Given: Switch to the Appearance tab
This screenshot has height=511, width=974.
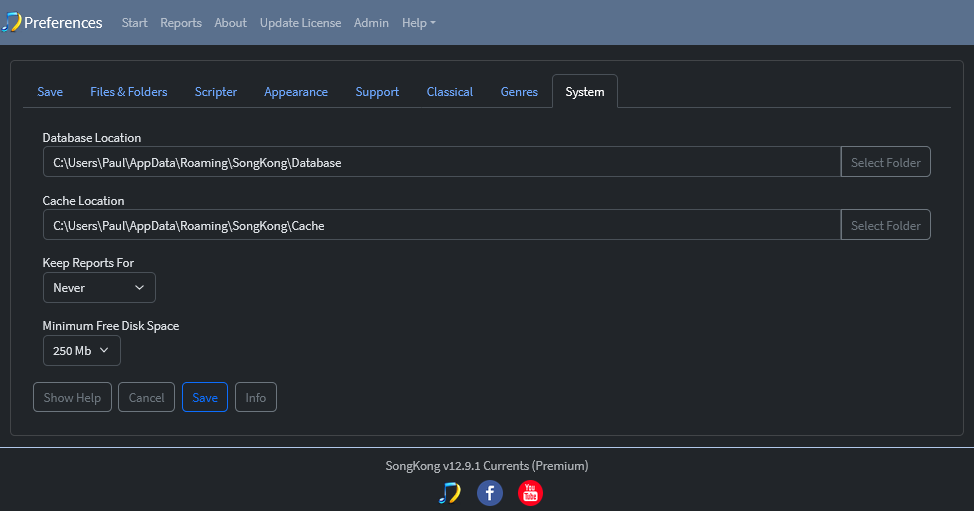Looking at the screenshot, I should click(296, 92).
